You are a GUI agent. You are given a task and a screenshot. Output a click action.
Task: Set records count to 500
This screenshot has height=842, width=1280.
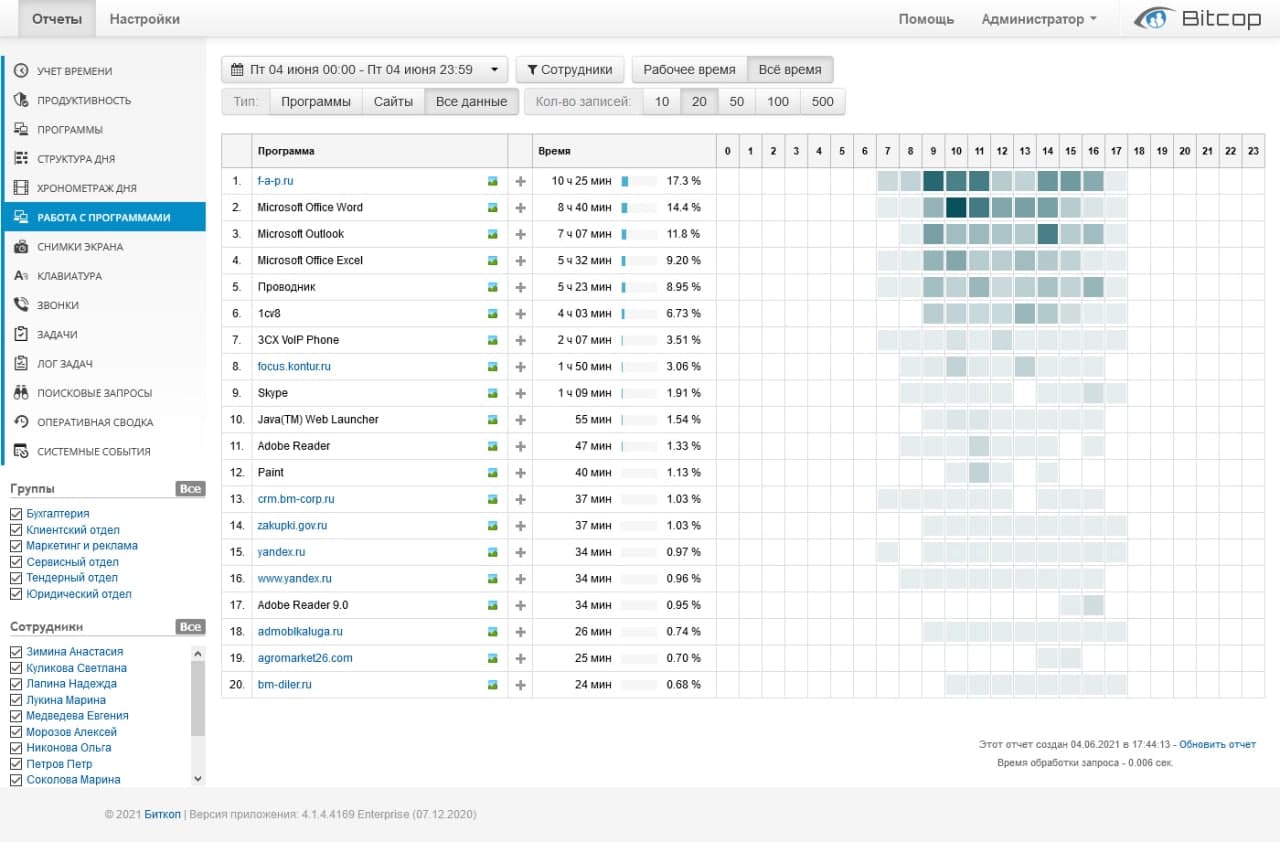(823, 102)
